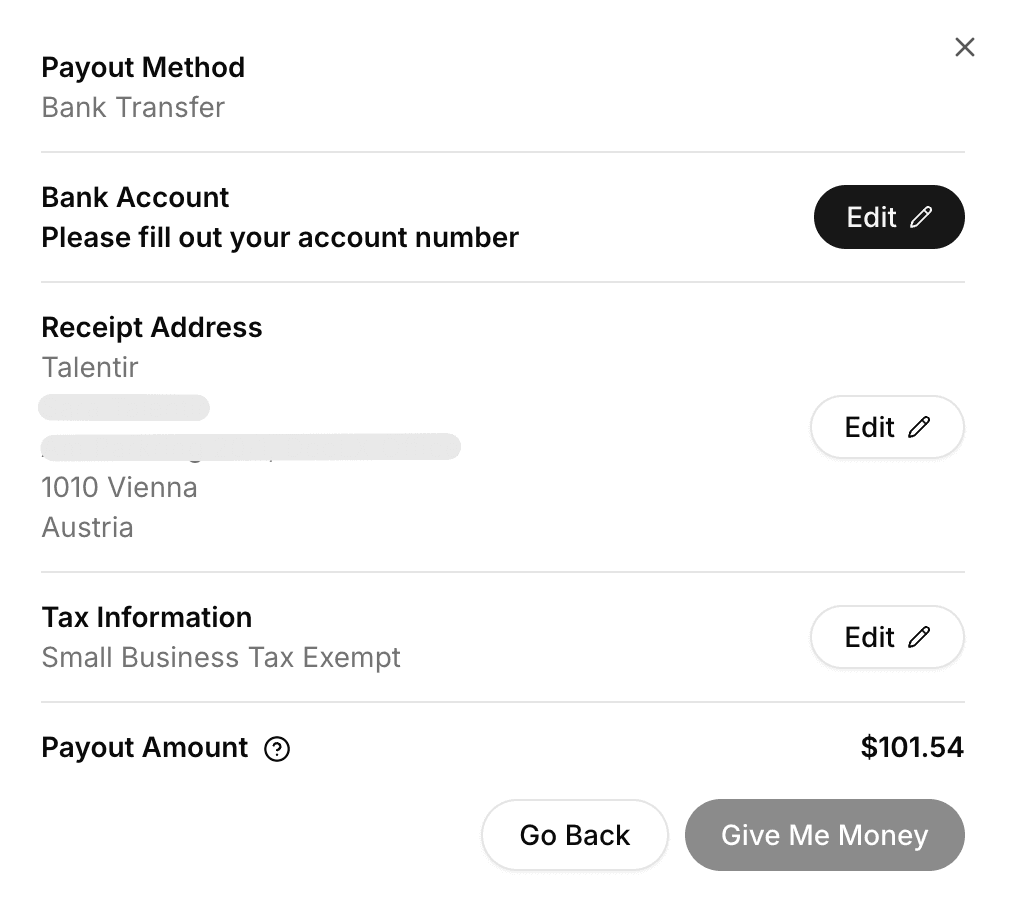Screen dimensions: 1010x914
Task: Click the pencil icon beside Tax Information
Action: point(918,638)
